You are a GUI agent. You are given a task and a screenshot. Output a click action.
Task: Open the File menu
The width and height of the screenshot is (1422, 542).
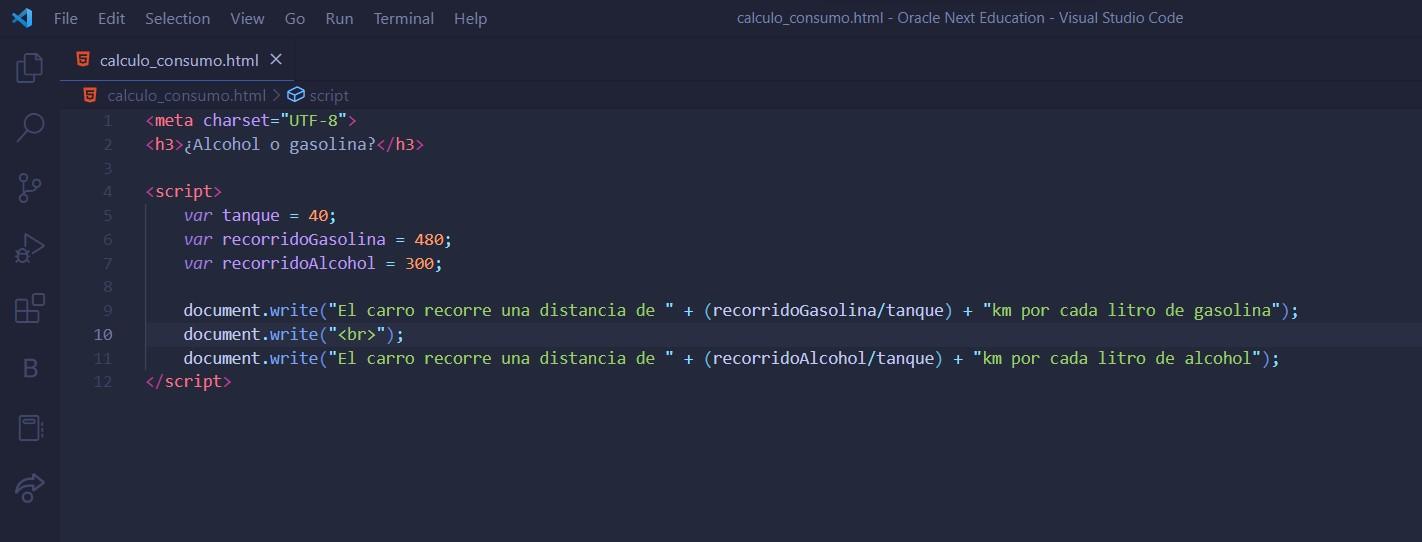click(x=65, y=18)
